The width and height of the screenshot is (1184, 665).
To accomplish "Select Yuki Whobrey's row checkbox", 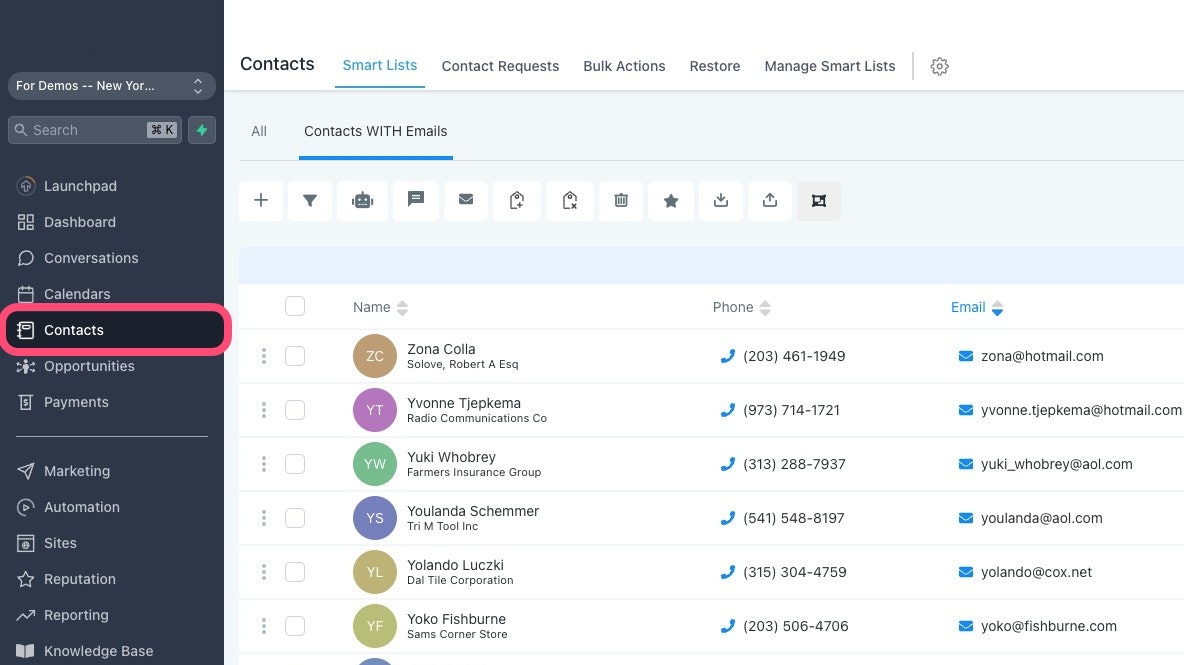I will point(294,464).
